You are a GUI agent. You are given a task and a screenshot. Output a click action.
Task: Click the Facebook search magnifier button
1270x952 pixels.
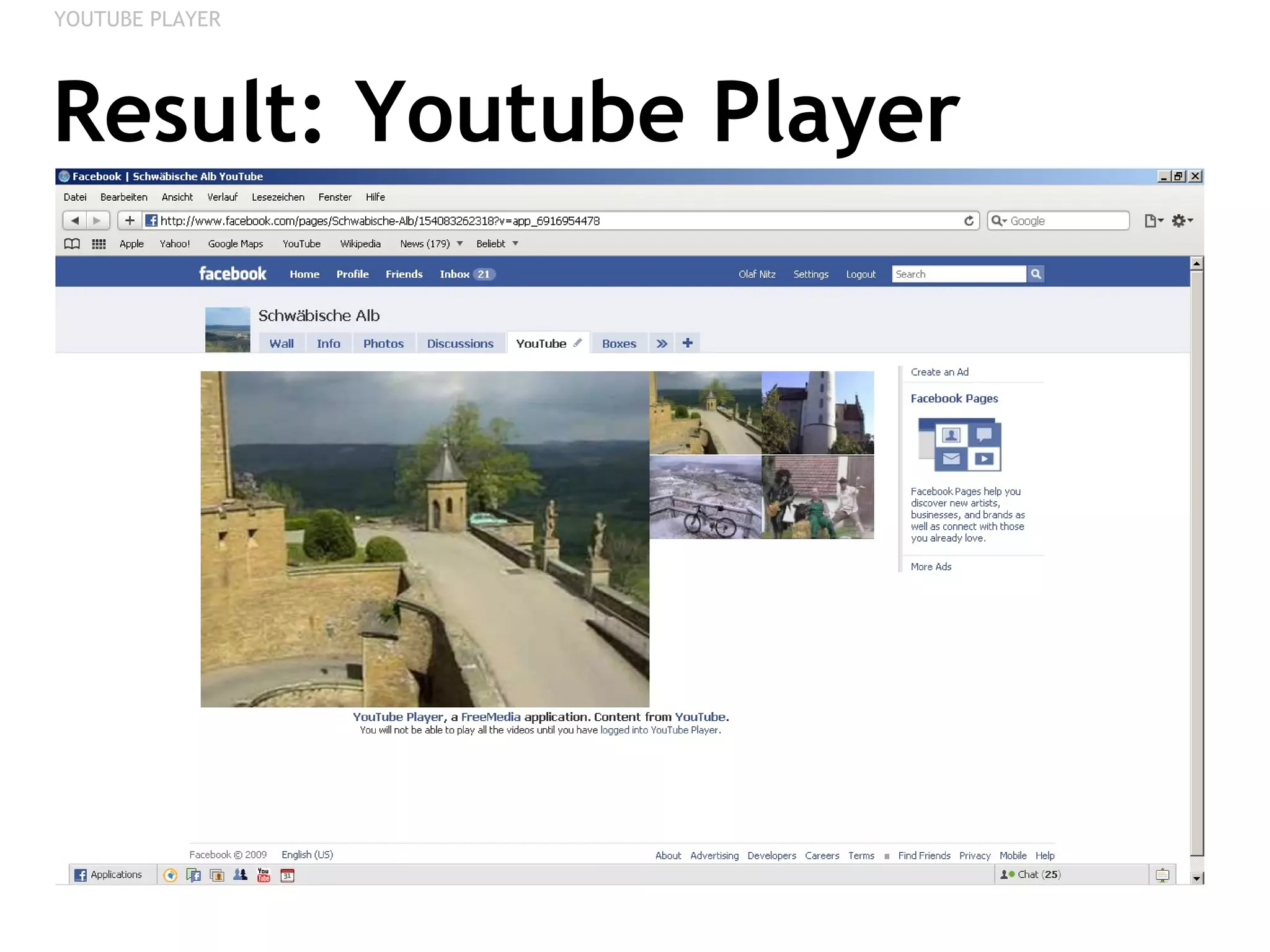click(1036, 274)
